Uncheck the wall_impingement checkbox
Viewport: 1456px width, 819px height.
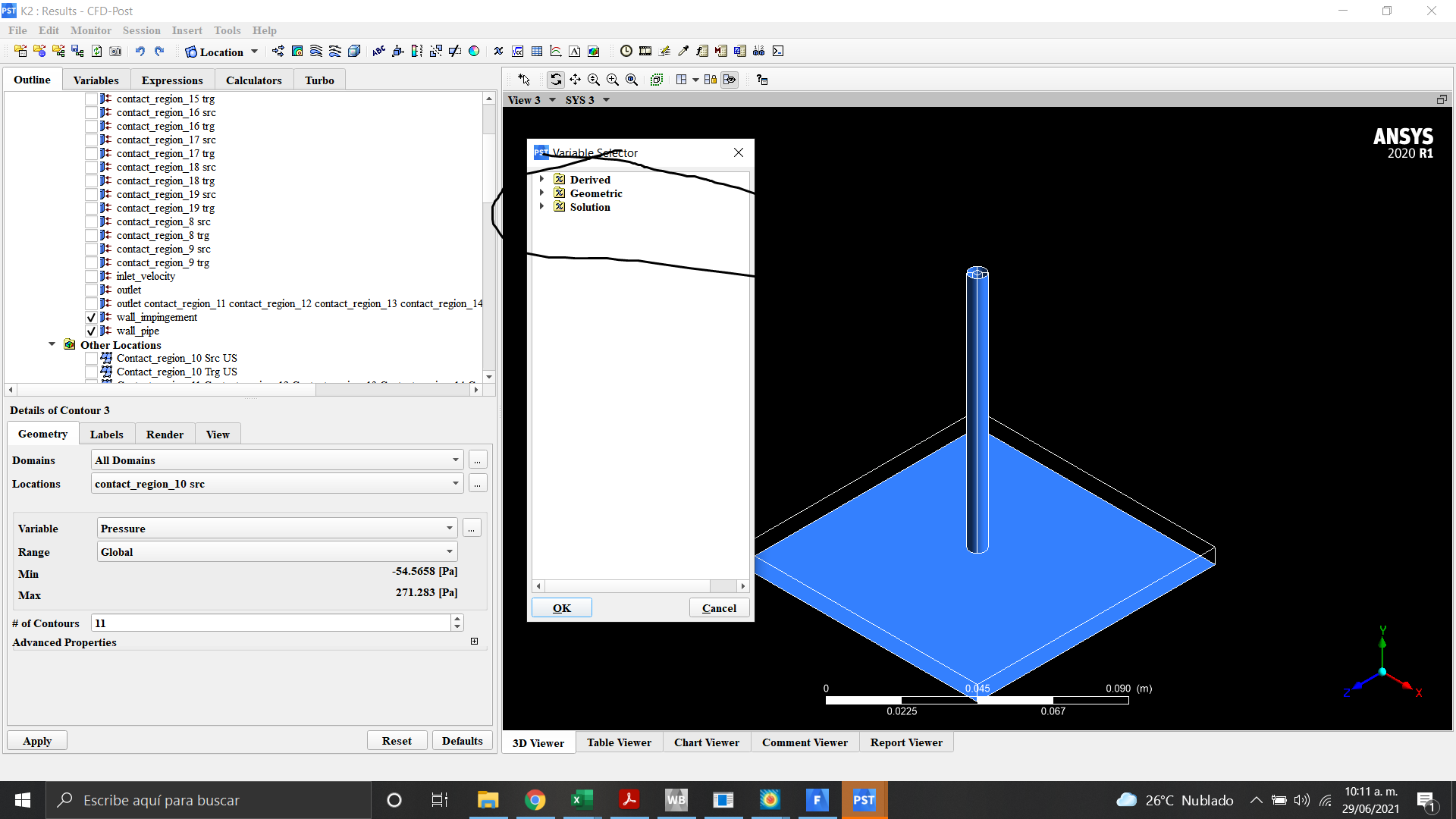click(91, 318)
